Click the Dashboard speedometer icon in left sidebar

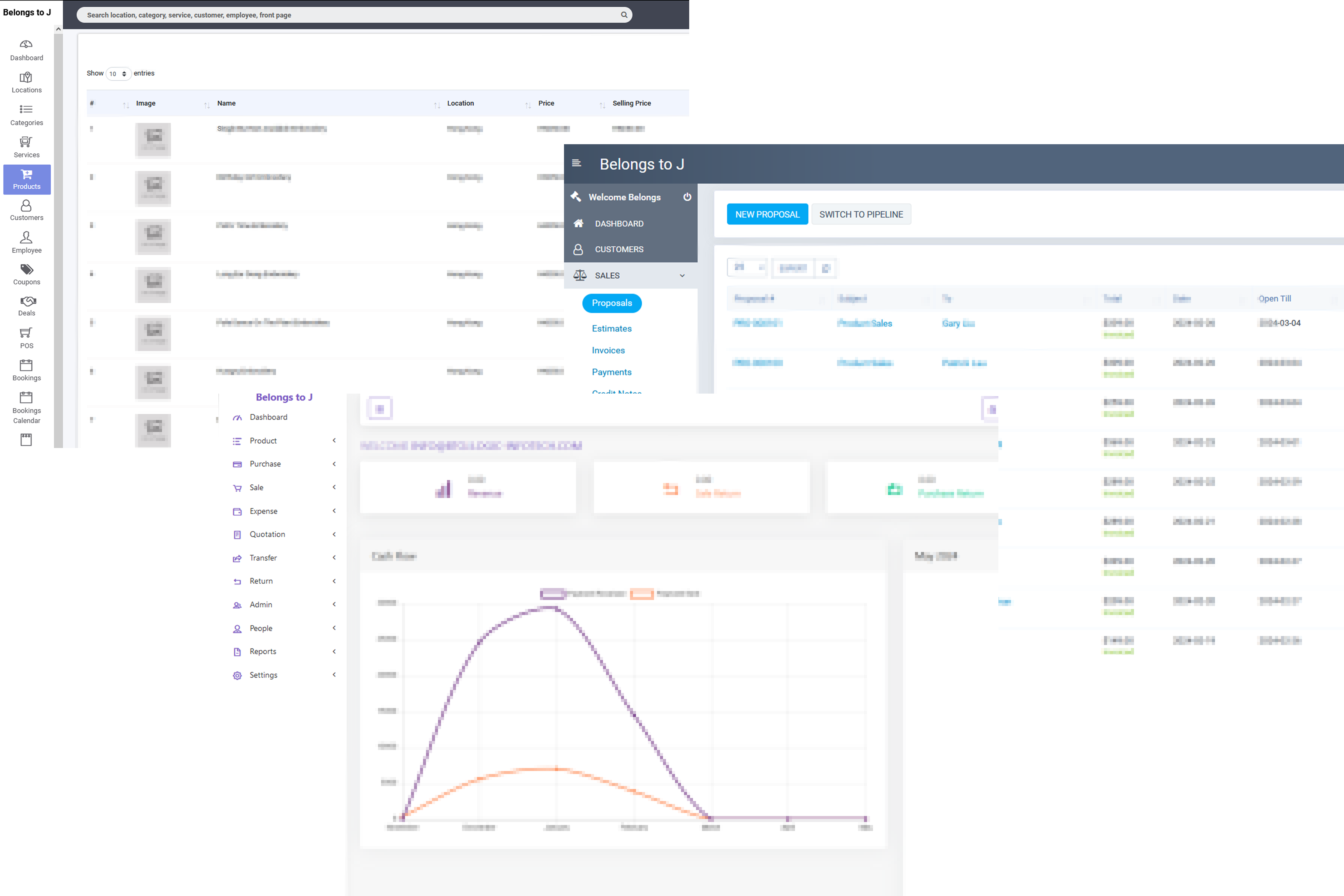pyautogui.click(x=26, y=44)
